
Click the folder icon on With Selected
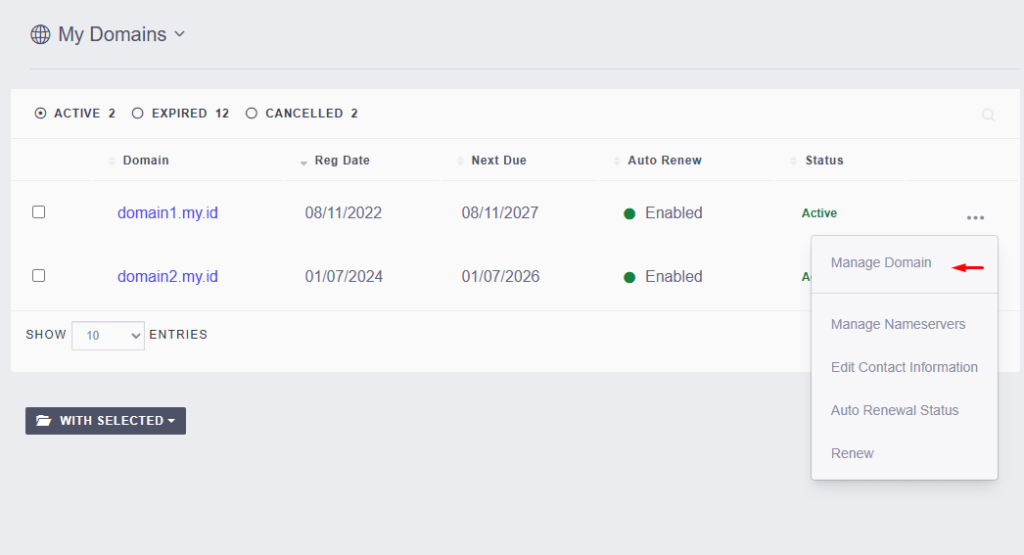click(43, 421)
